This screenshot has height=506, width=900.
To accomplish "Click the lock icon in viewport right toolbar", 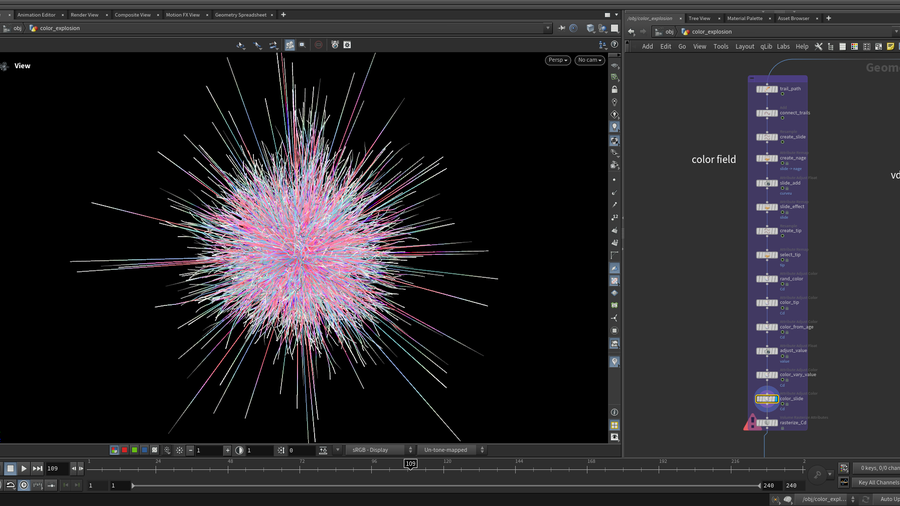I will pos(614,90).
